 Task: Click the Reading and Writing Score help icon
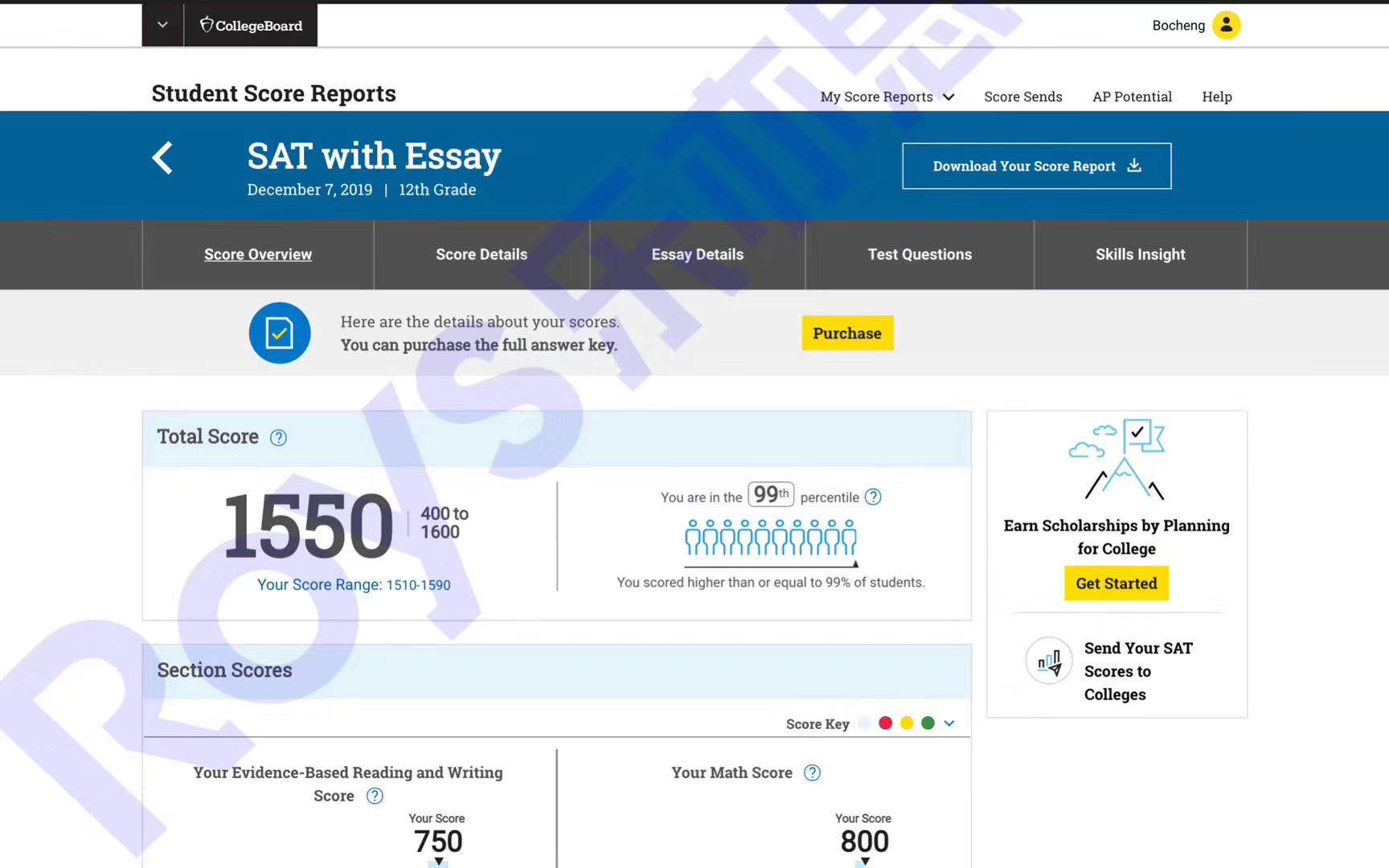[x=375, y=796]
